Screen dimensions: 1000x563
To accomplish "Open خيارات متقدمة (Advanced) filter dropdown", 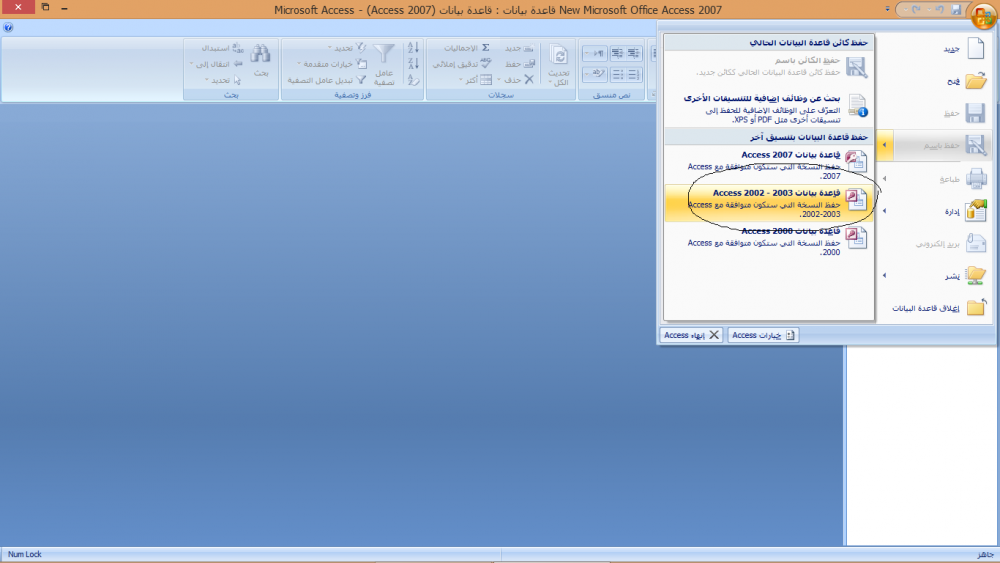I will coord(332,64).
